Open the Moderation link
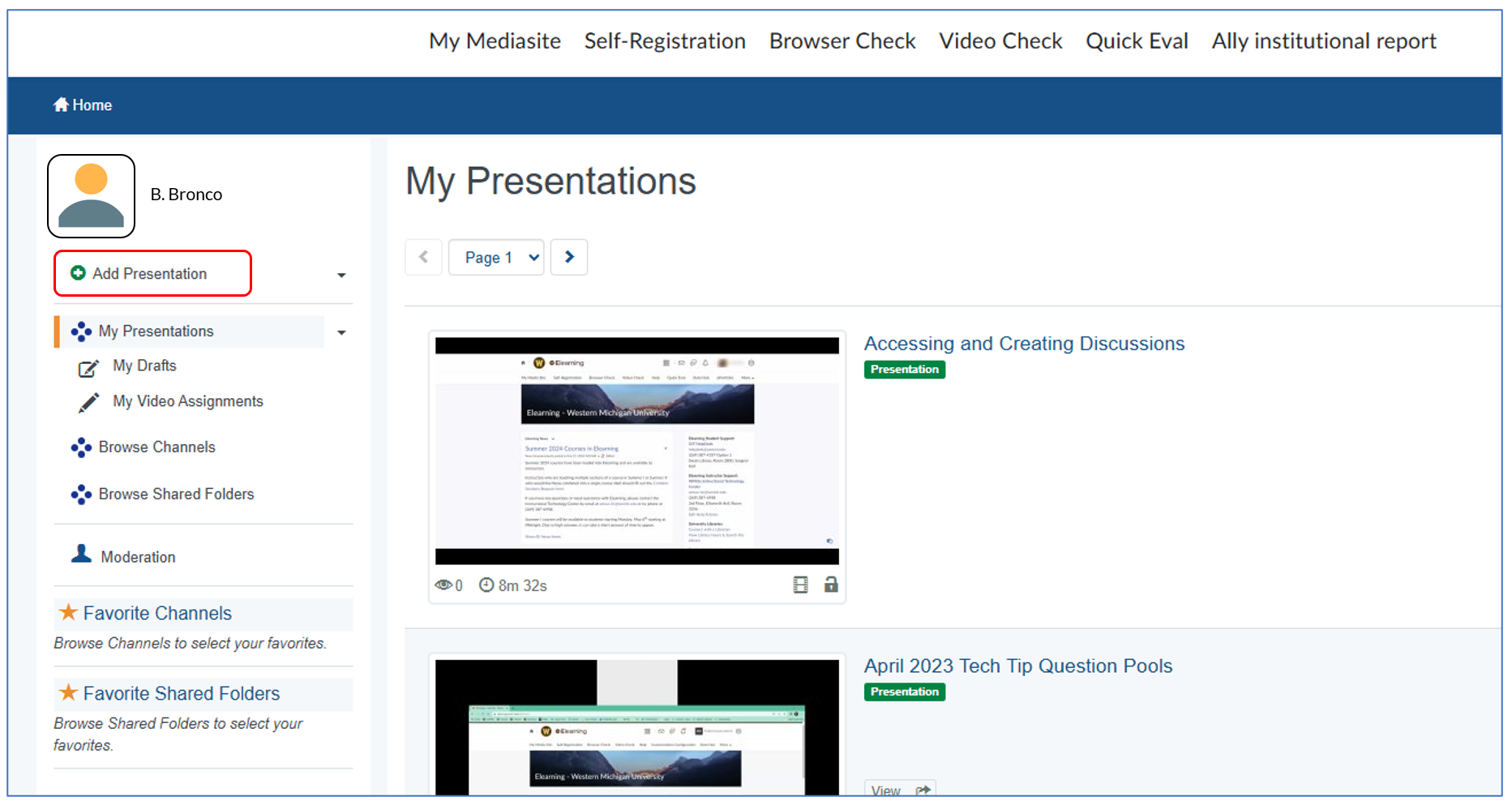1512x805 pixels. 138,557
